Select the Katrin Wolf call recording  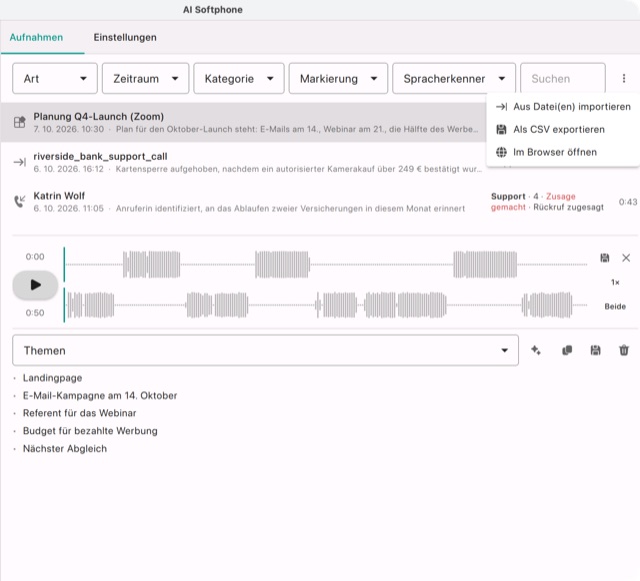point(320,202)
